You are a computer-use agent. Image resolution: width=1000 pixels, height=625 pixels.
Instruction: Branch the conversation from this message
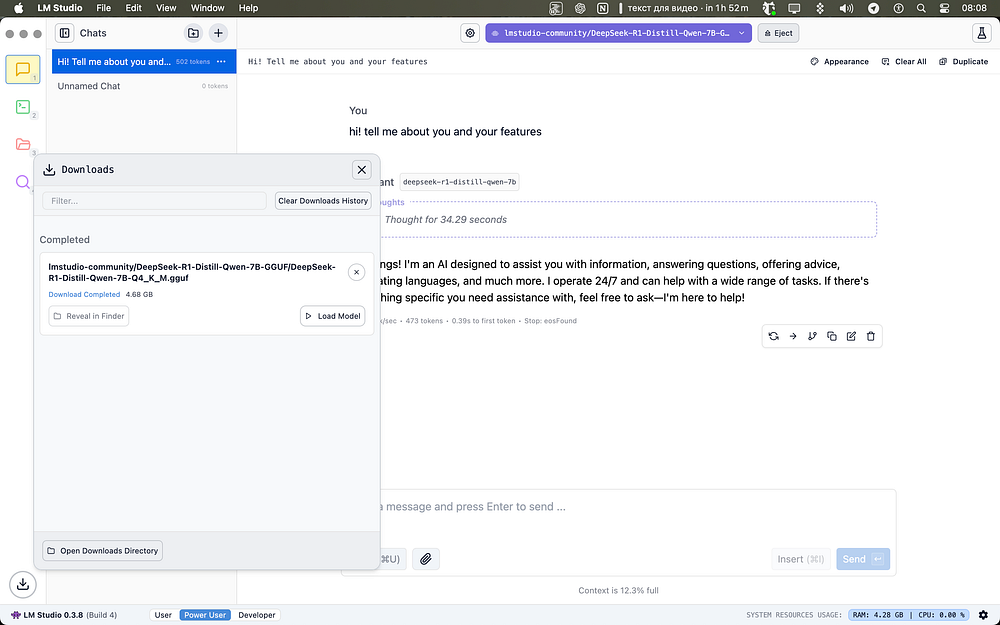pyautogui.click(x=812, y=336)
